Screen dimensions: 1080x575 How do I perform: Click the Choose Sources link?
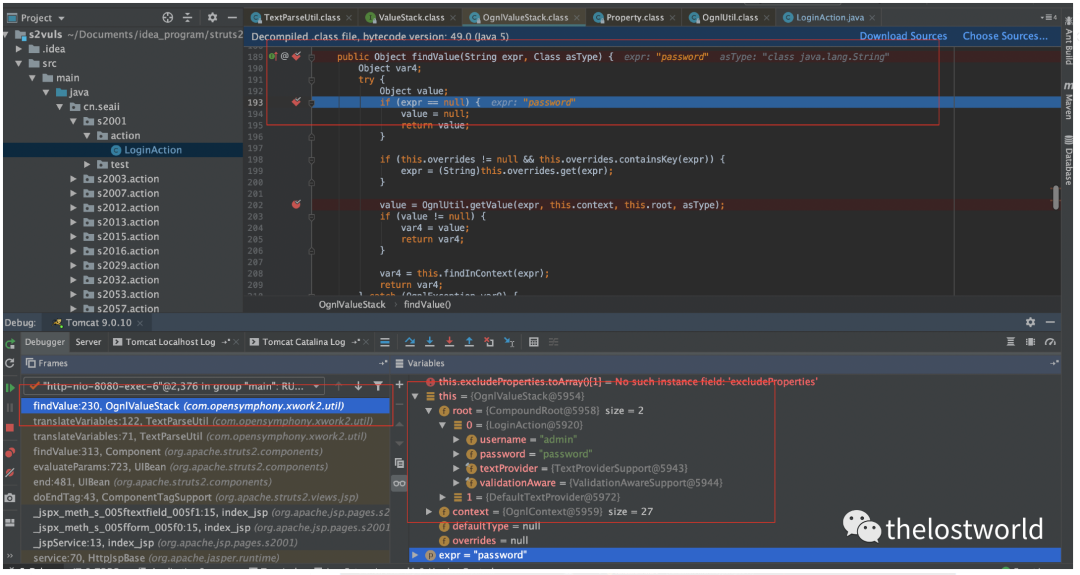pos(1004,36)
